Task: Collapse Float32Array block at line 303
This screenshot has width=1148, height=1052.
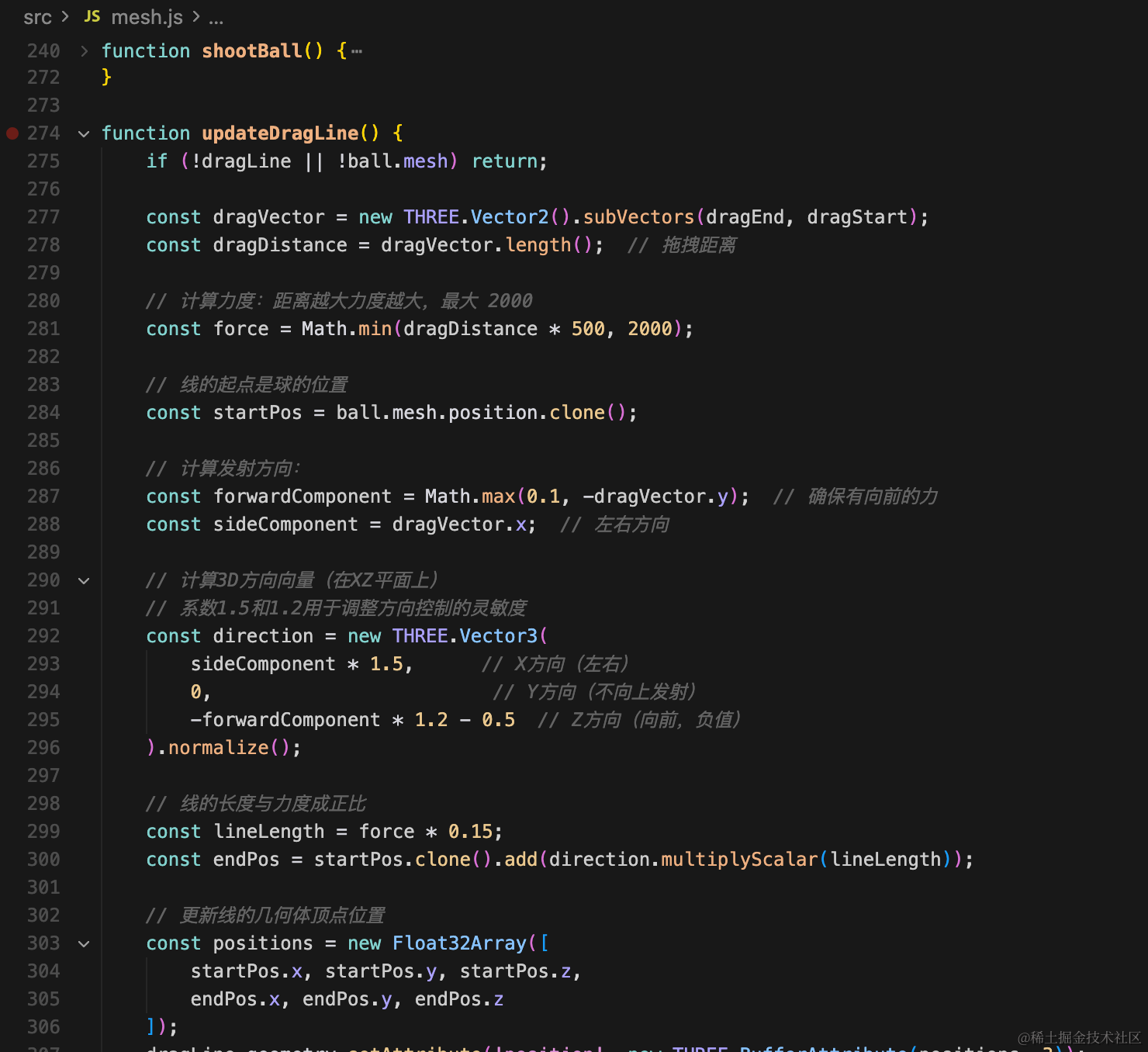Action: tap(84, 943)
